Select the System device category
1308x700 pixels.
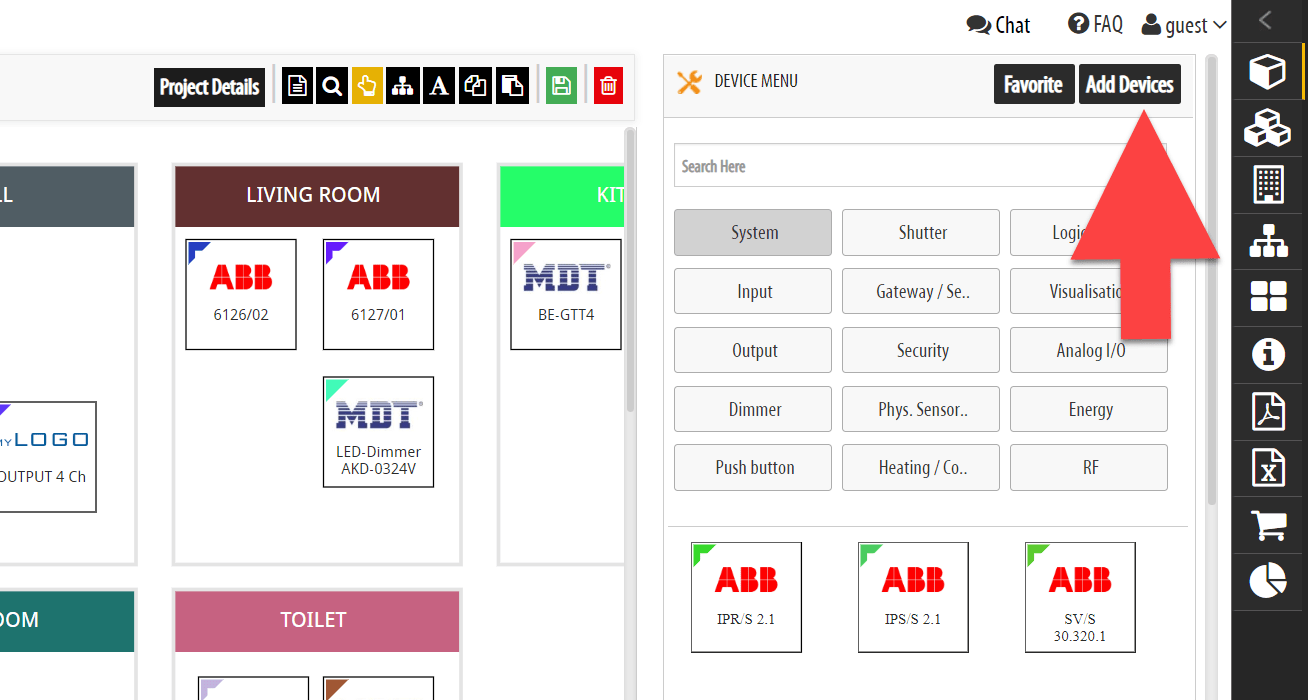pos(753,233)
